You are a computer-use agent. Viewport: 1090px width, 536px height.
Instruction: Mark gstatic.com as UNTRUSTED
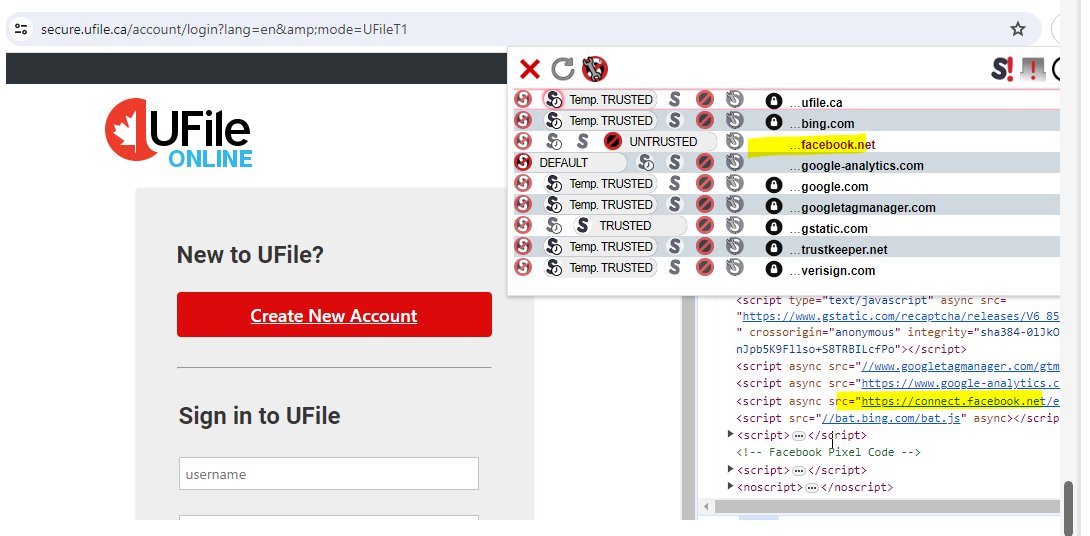pyautogui.click(x=705, y=225)
